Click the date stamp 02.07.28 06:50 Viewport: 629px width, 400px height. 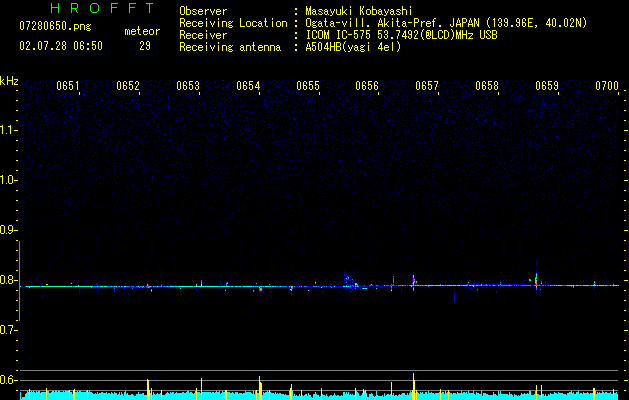[61, 46]
